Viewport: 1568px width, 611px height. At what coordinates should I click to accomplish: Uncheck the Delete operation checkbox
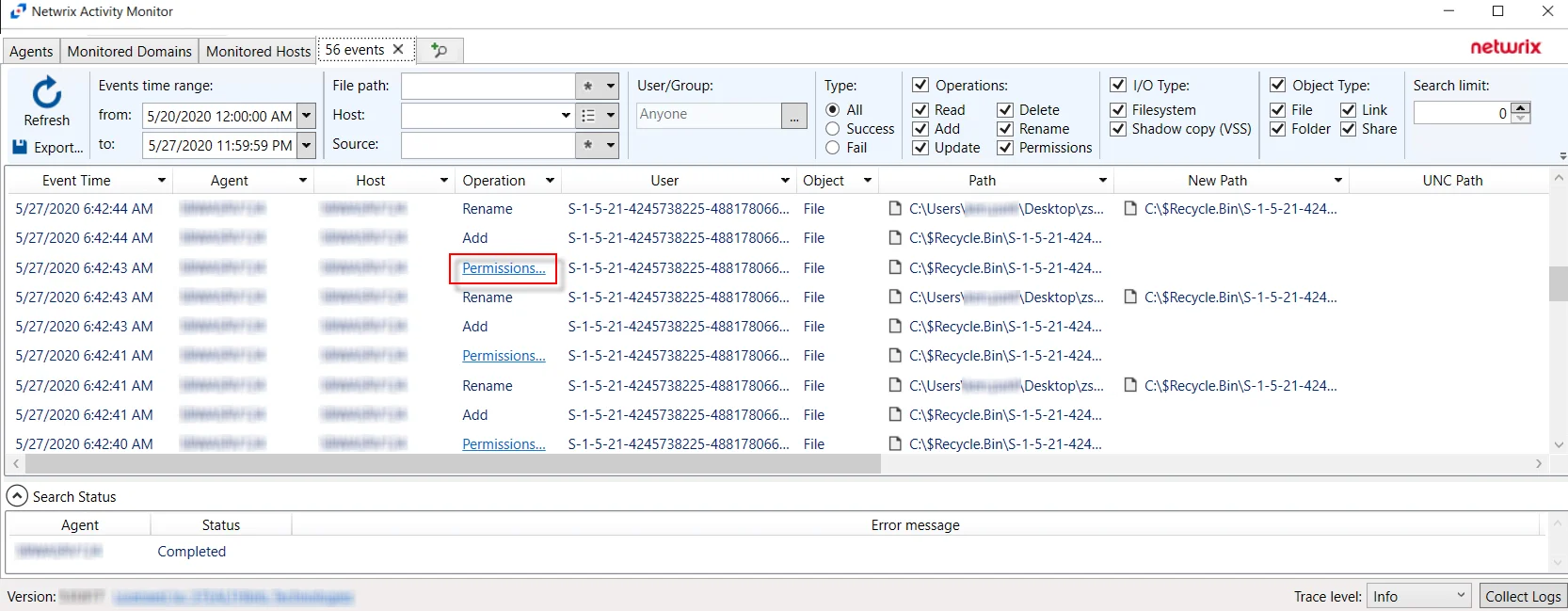pos(1005,110)
